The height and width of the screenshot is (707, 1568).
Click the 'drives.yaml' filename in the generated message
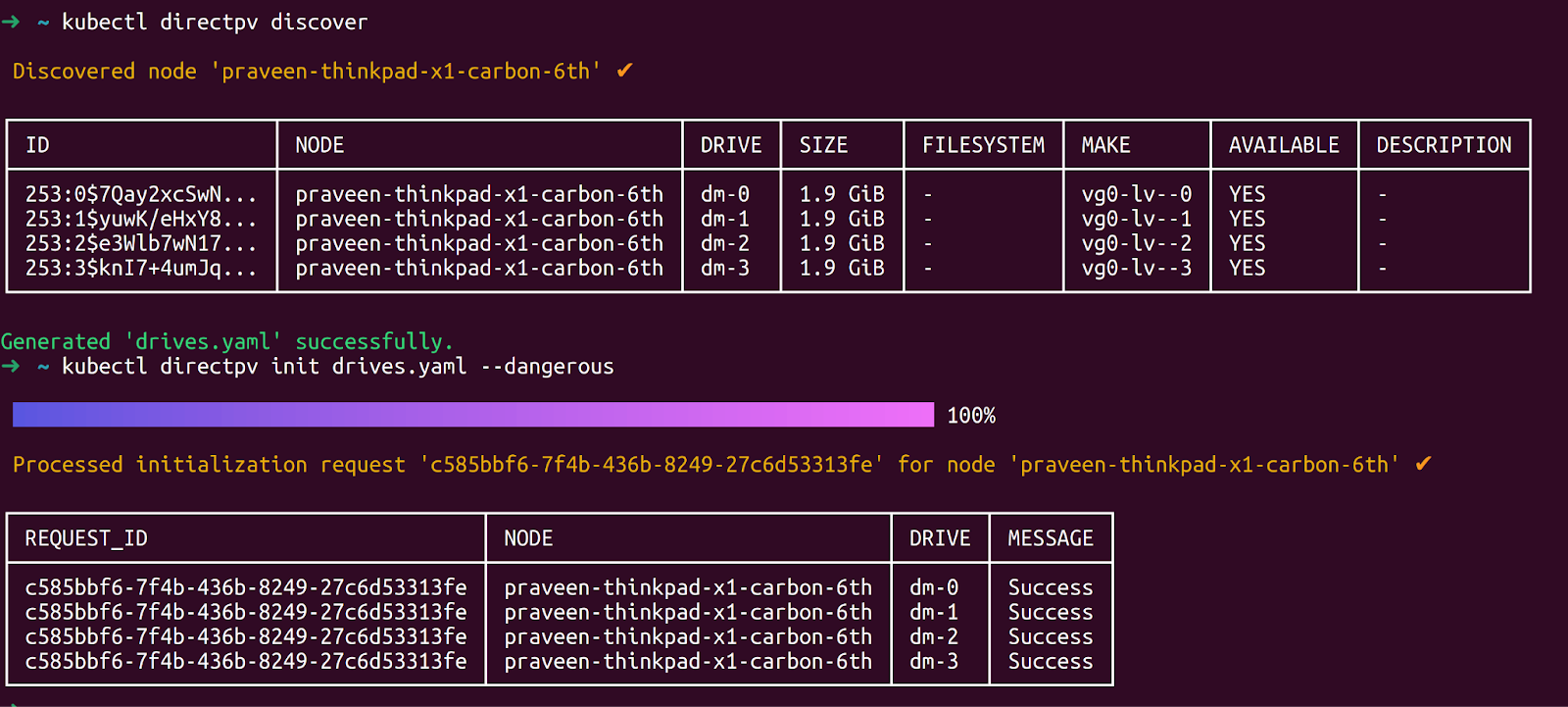(203, 341)
